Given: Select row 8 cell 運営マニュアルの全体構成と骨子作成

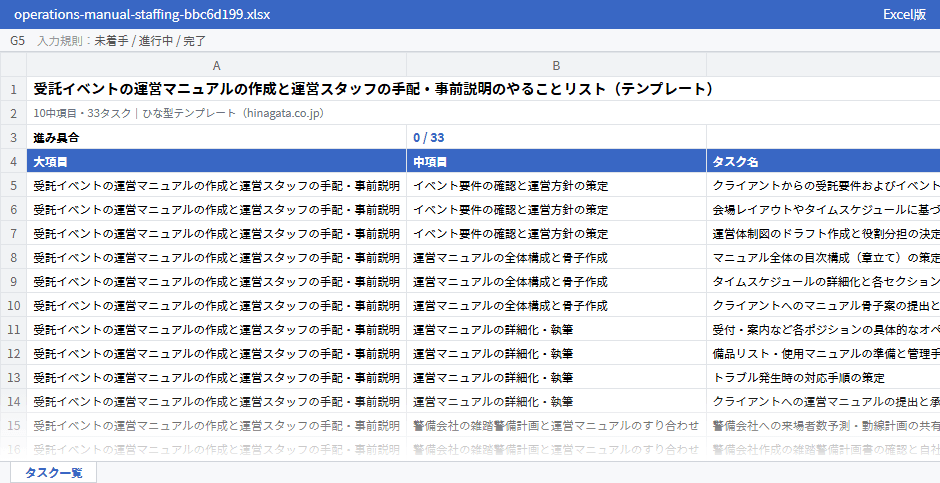Looking at the screenshot, I should pyautogui.click(x=556, y=257).
